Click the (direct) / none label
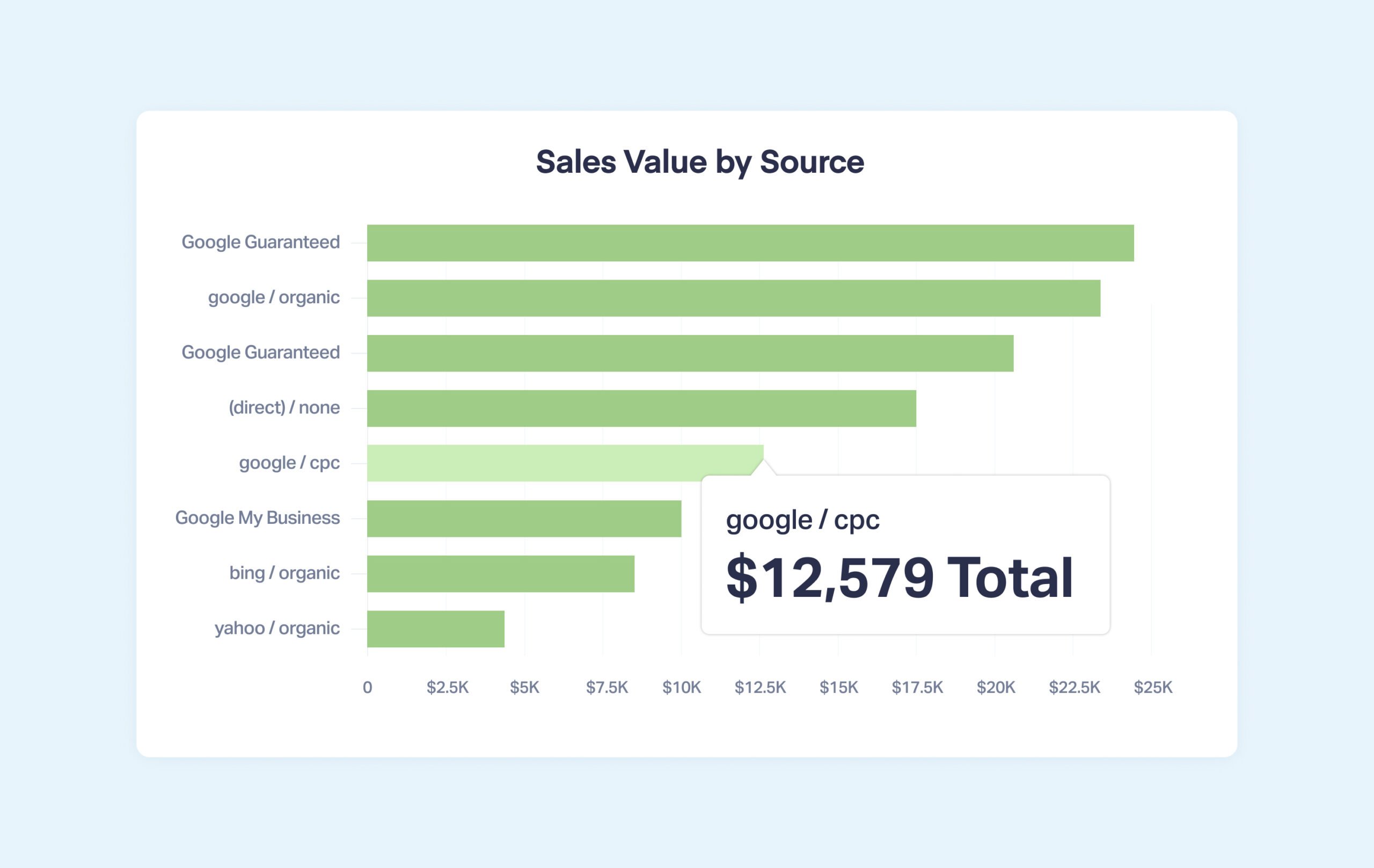 [x=284, y=407]
